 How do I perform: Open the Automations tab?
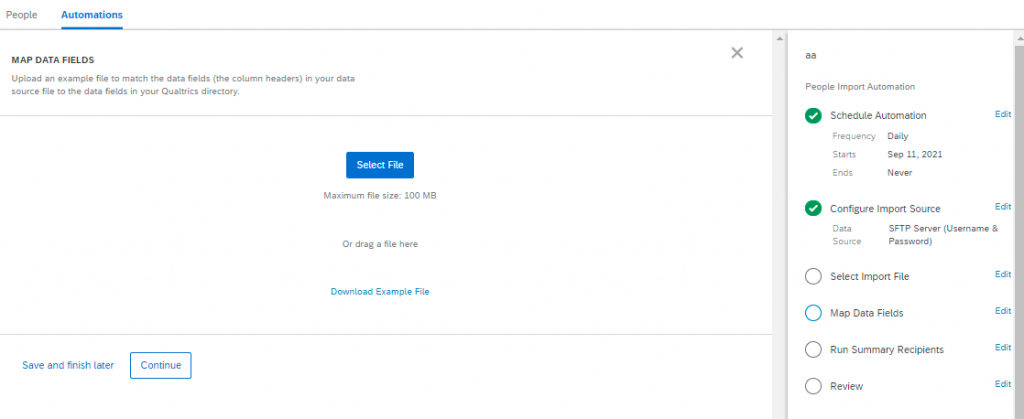(92, 14)
